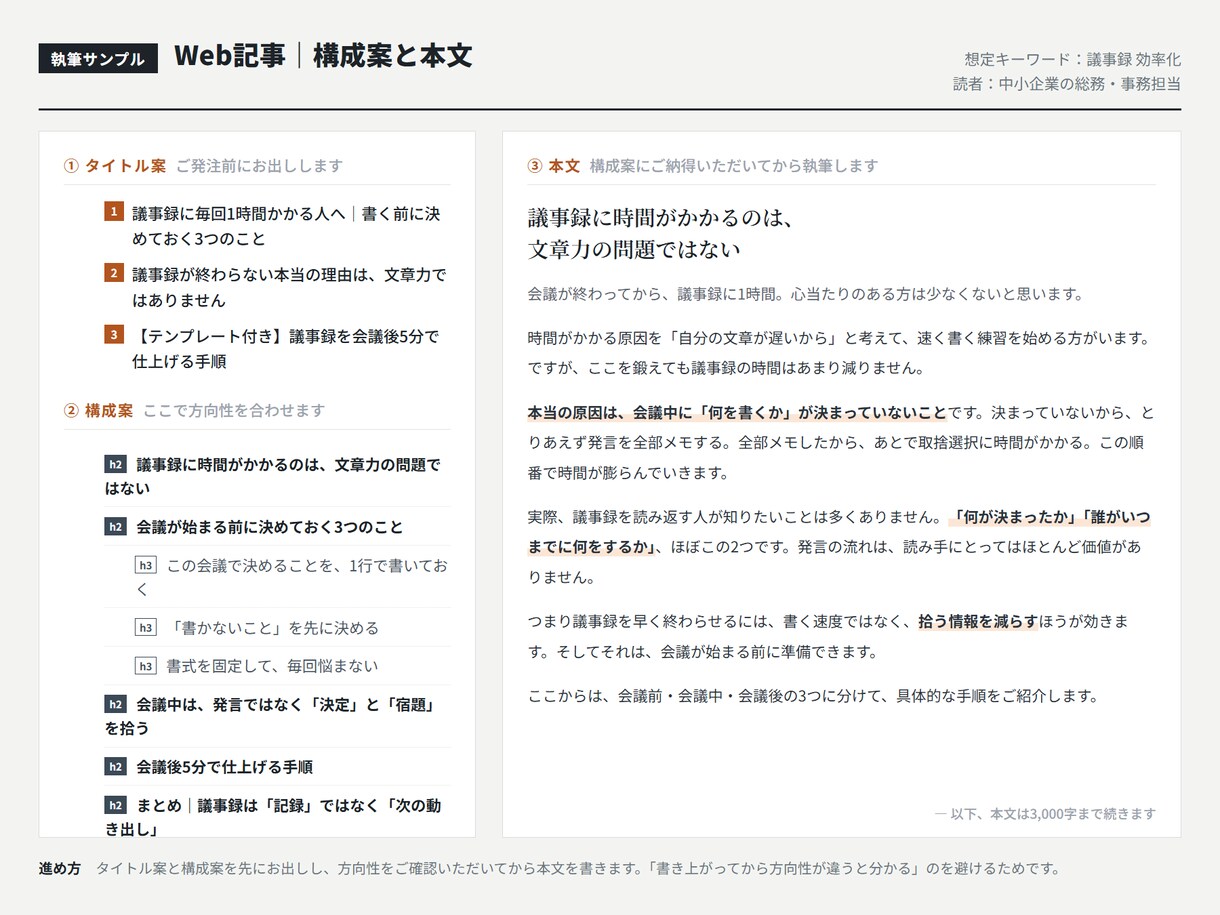Click the ③ 本文 section heading
The image size is (1220, 915).
pyautogui.click(x=554, y=166)
